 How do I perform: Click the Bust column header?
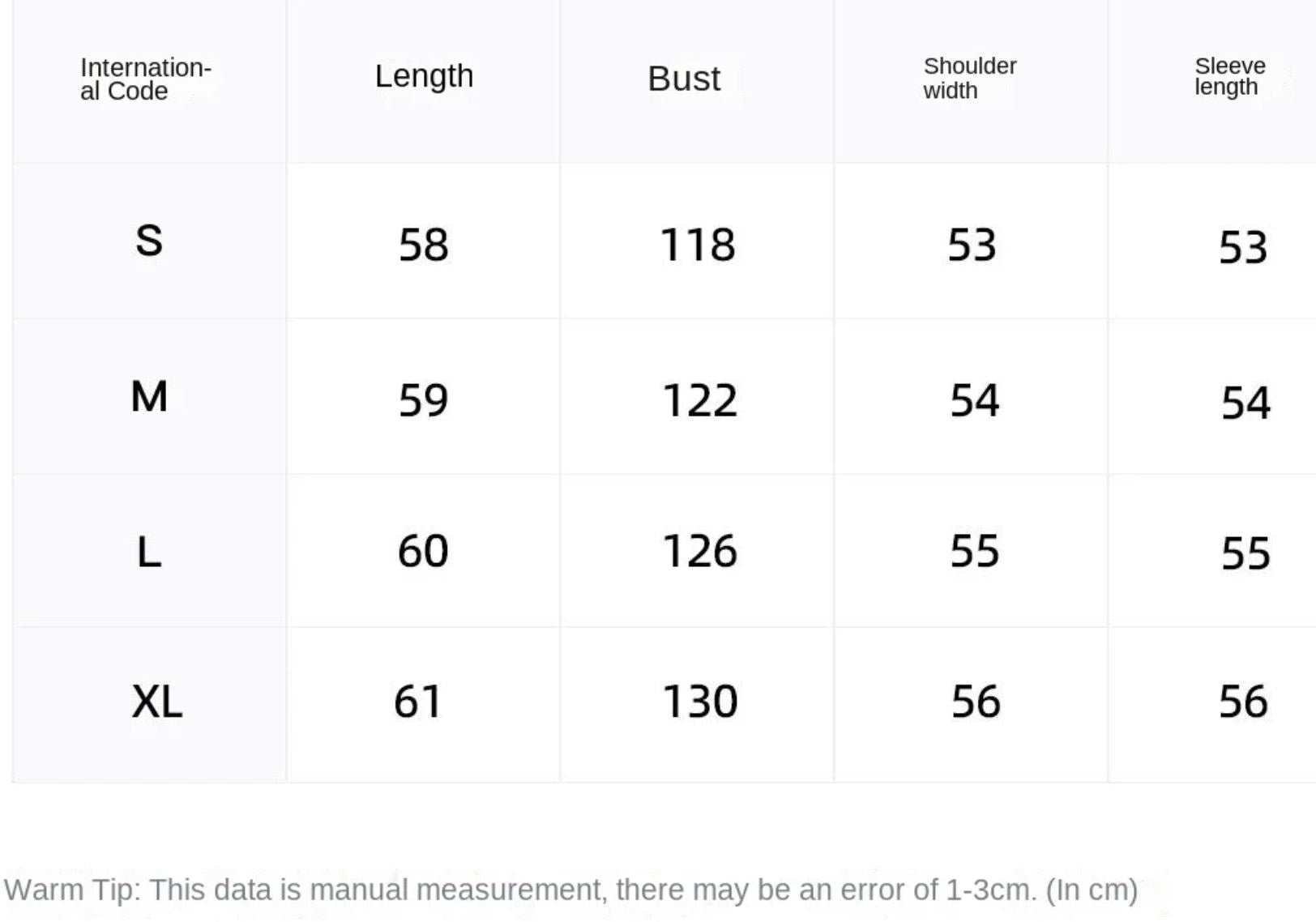(683, 79)
